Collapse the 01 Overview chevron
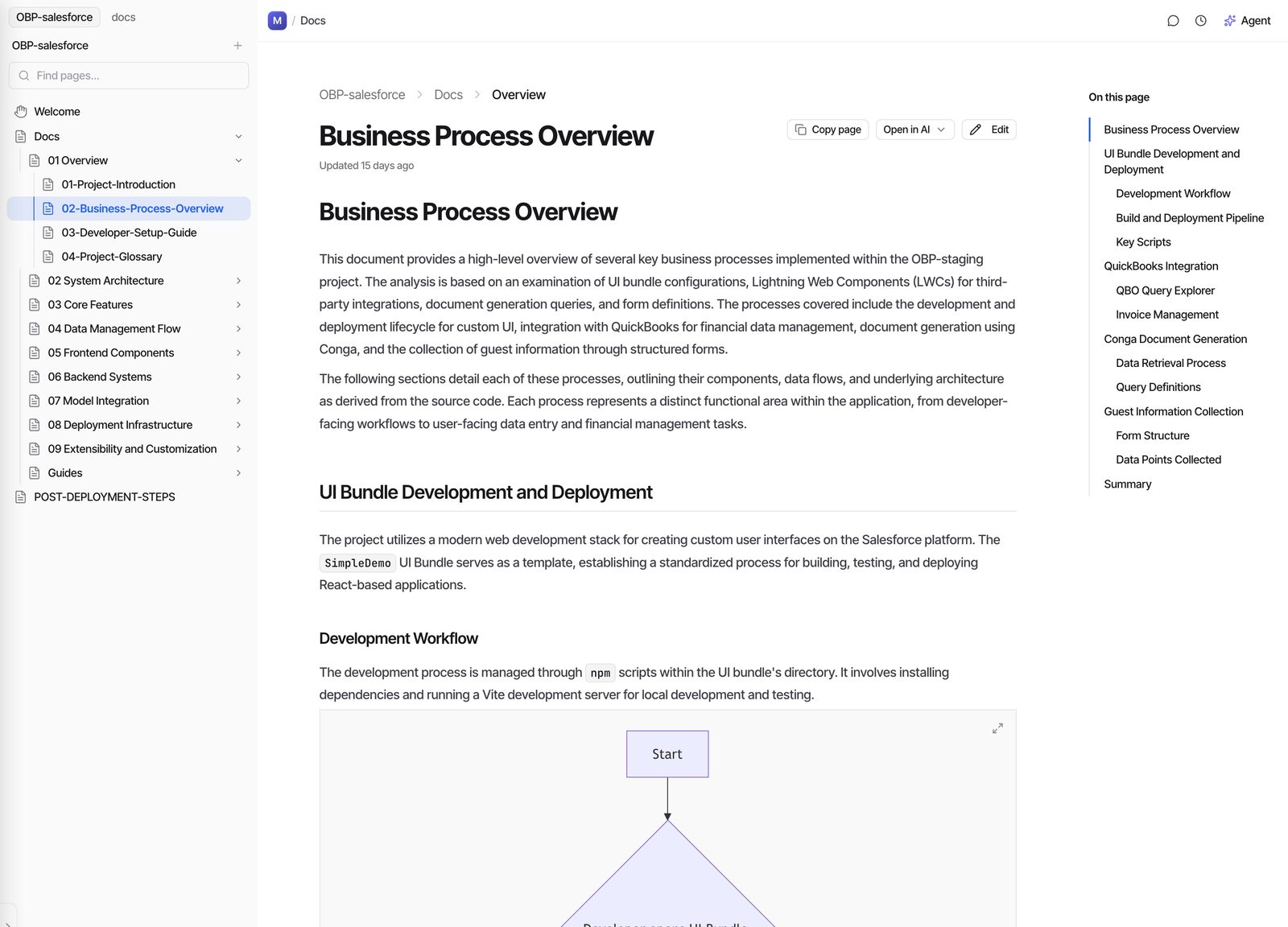The width and height of the screenshot is (1288, 927). tap(238, 161)
